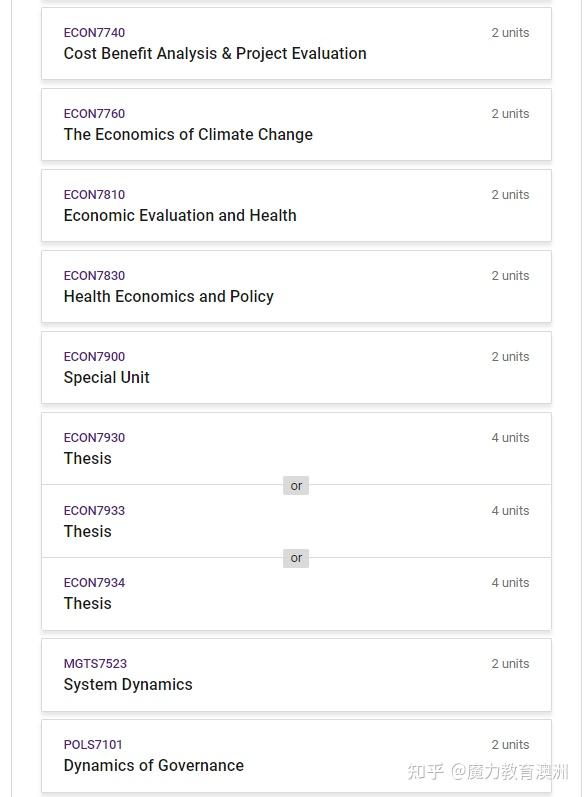Open Health Economics and Policy course
584x797 pixels.
pyautogui.click(x=169, y=296)
